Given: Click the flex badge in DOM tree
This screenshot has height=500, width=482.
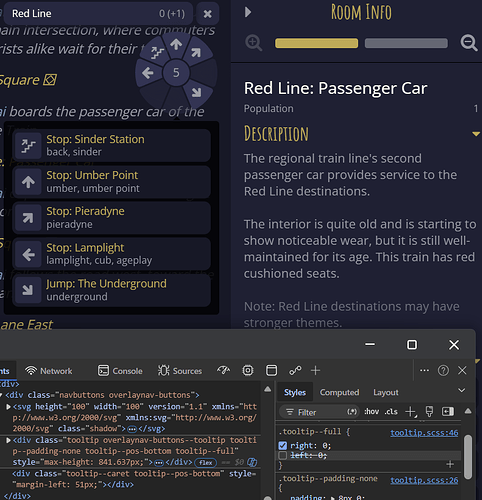Looking at the screenshot, I should (x=206, y=463).
